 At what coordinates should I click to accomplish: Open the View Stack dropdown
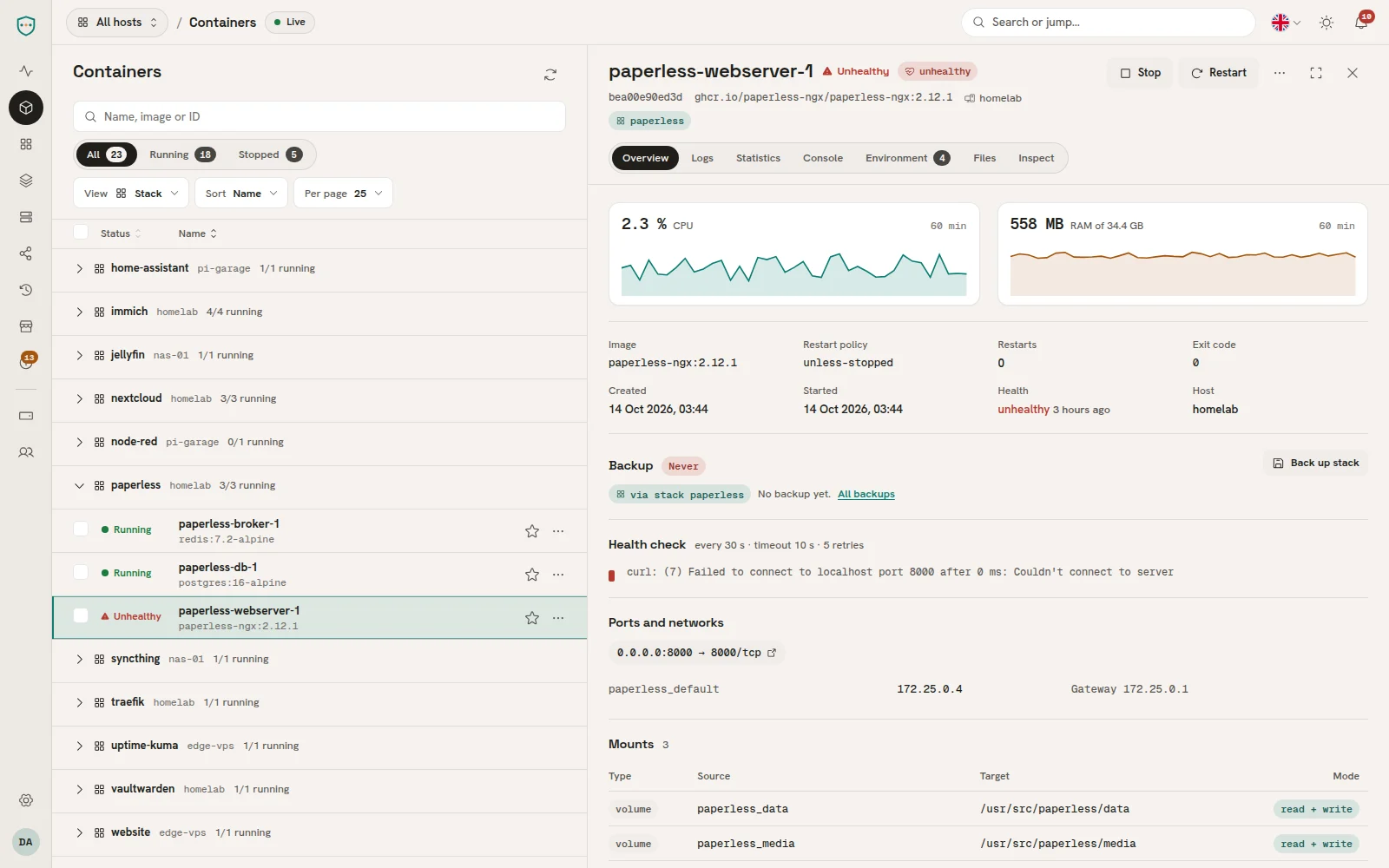click(x=131, y=194)
